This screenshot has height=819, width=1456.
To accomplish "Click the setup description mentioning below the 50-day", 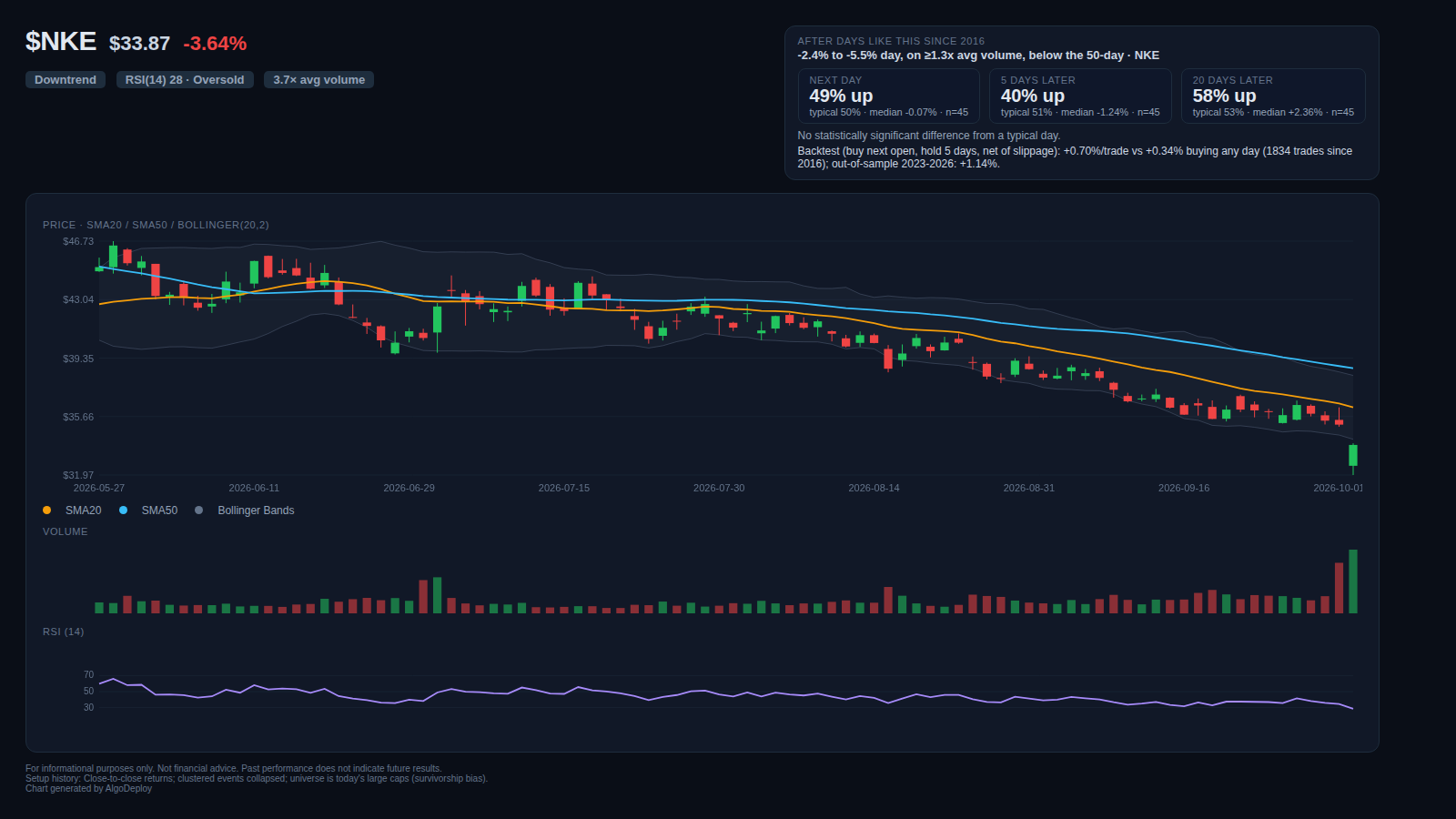I will coord(978,56).
